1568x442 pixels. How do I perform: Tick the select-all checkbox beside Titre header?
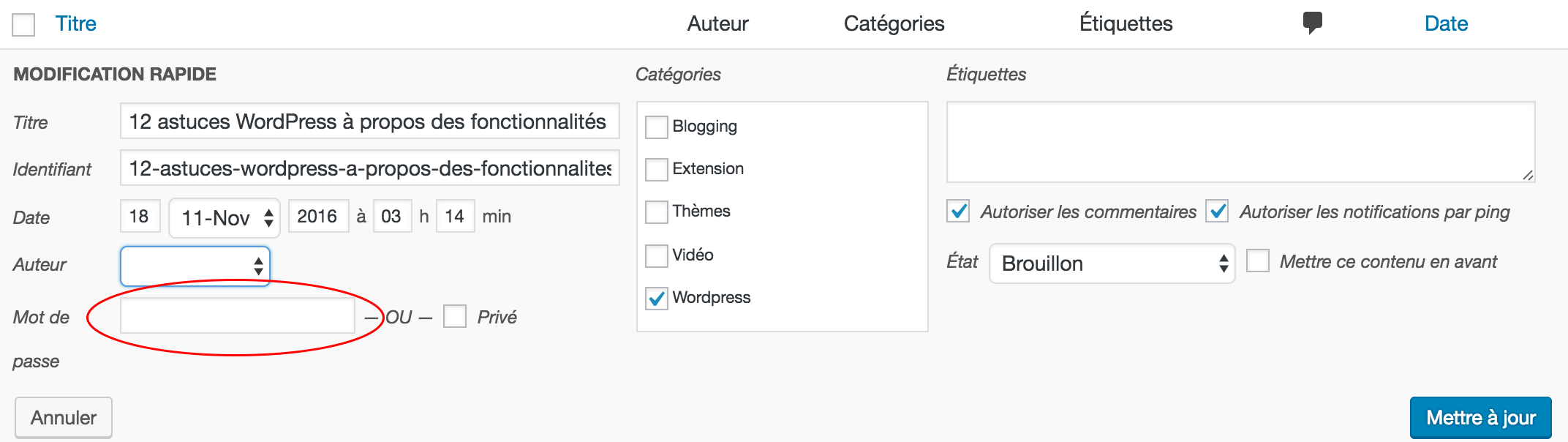pos(23,25)
